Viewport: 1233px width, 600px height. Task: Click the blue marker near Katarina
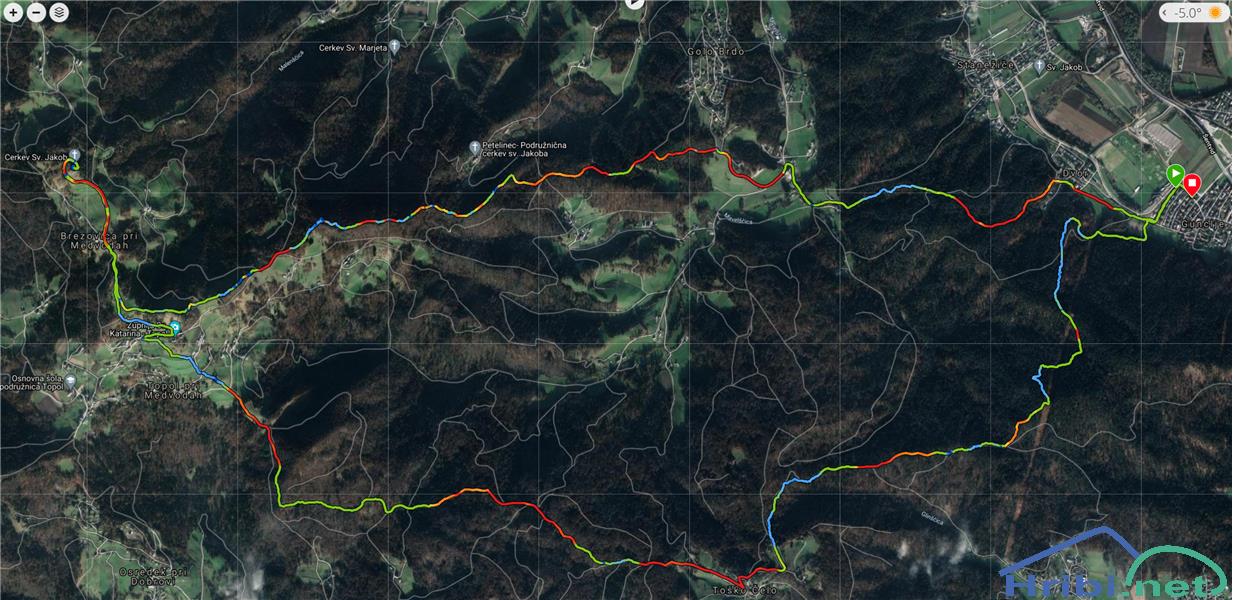coord(176,327)
